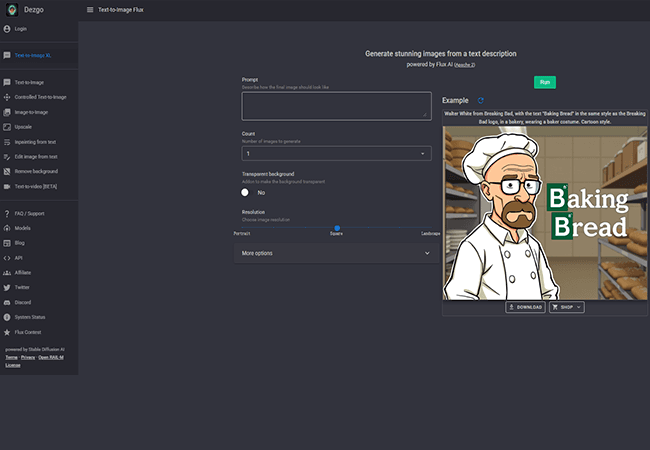Expand the More options section

point(336,253)
